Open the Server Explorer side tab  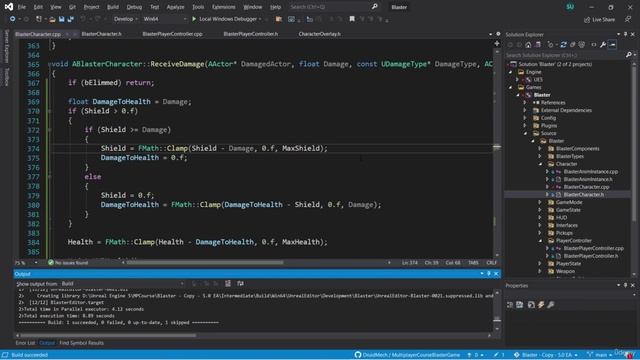(7, 46)
